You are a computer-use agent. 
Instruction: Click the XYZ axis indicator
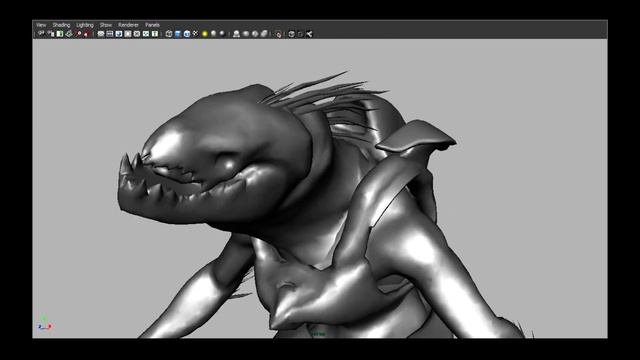(x=44, y=323)
